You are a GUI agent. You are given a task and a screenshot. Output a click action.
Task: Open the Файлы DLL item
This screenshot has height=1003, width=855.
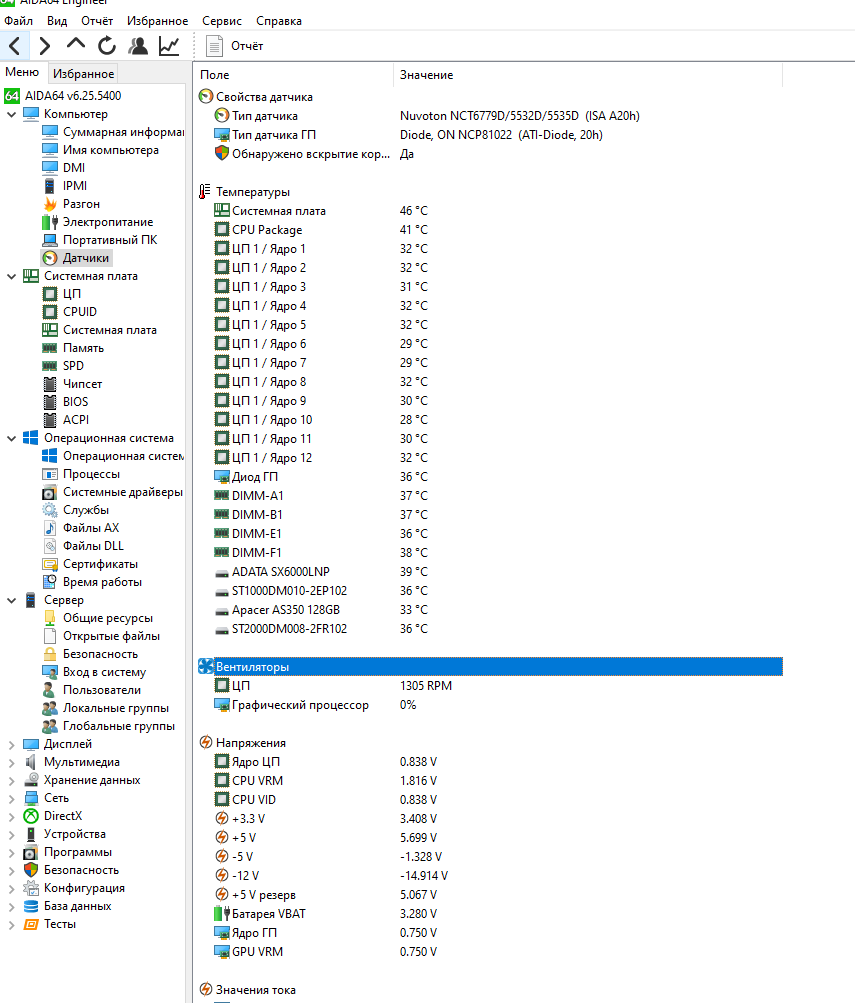[83, 546]
